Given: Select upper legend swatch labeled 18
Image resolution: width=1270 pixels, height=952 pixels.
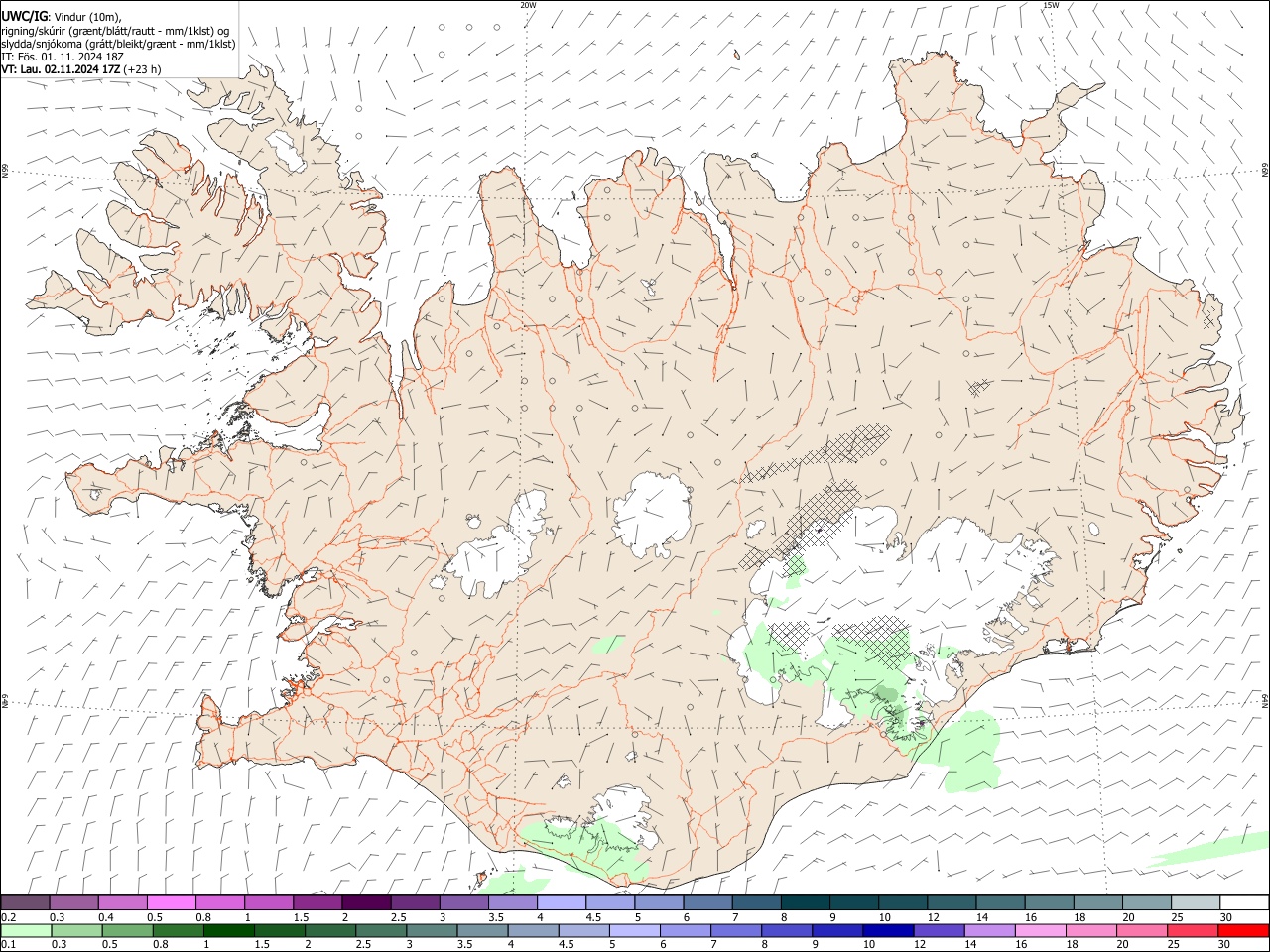Looking at the screenshot, I should coord(1097,902).
